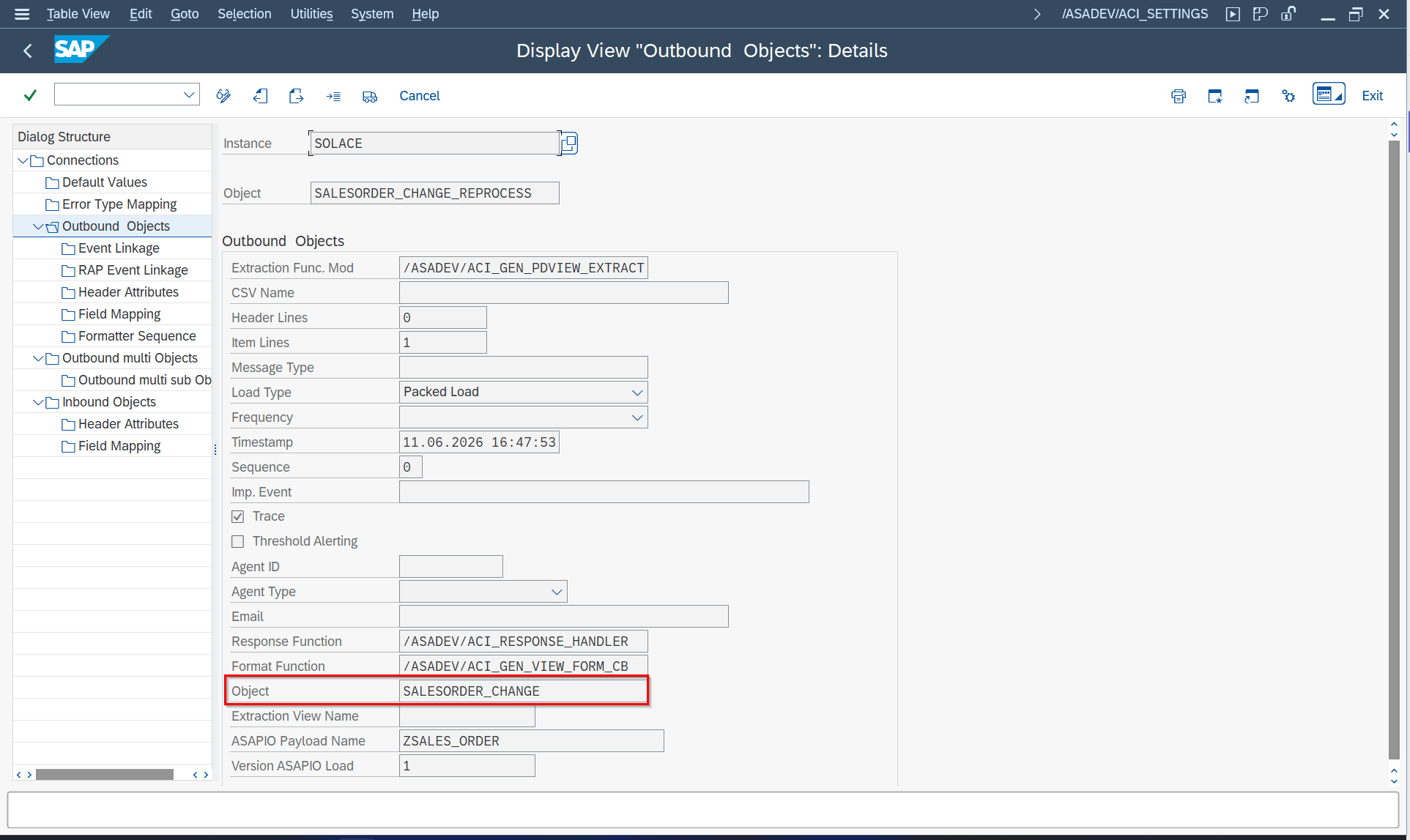This screenshot has width=1410, height=840.
Task: Click the ASAPIO Payload Name field
Action: click(532, 741)
